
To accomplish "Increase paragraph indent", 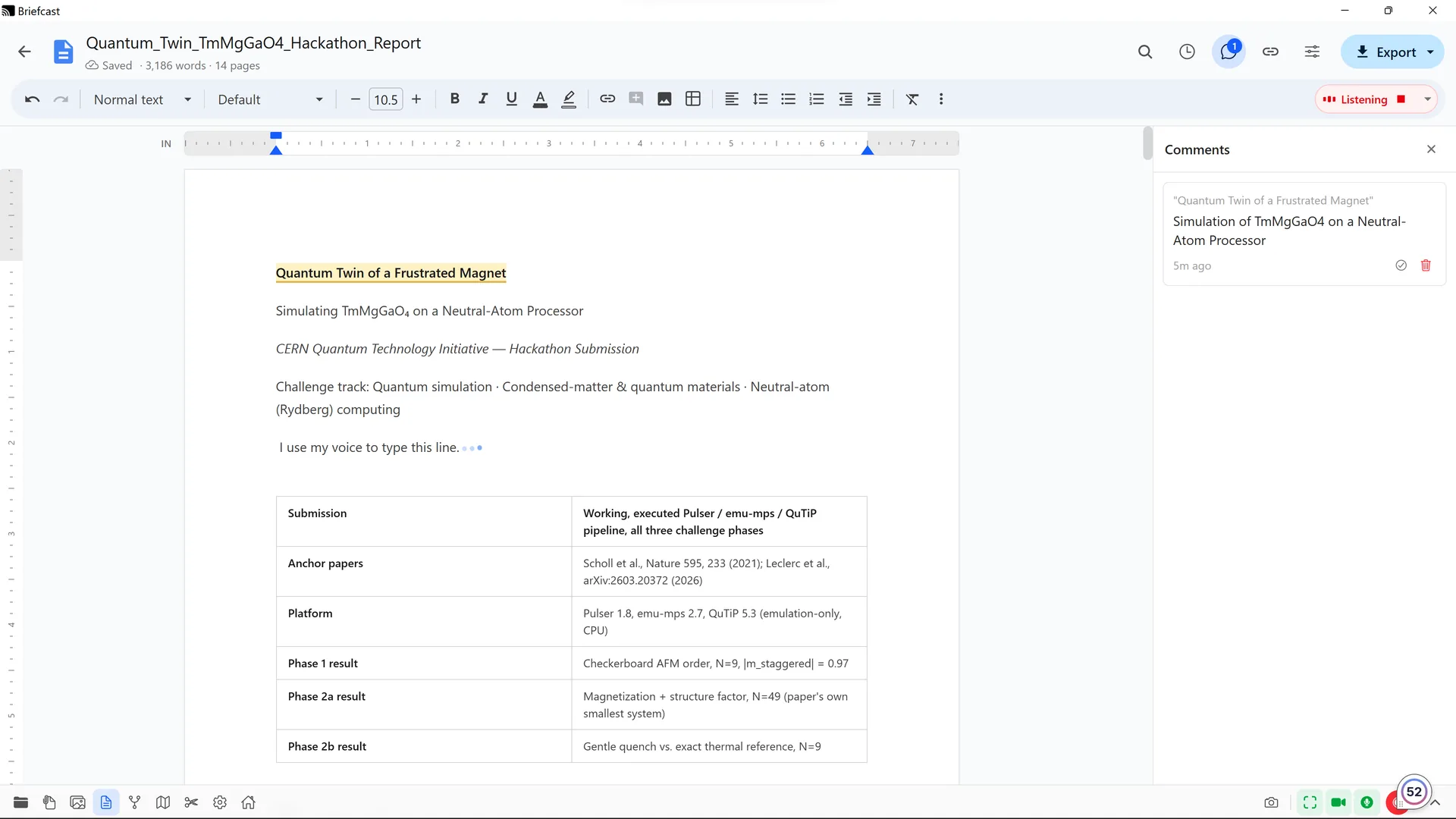I will 874,99.
